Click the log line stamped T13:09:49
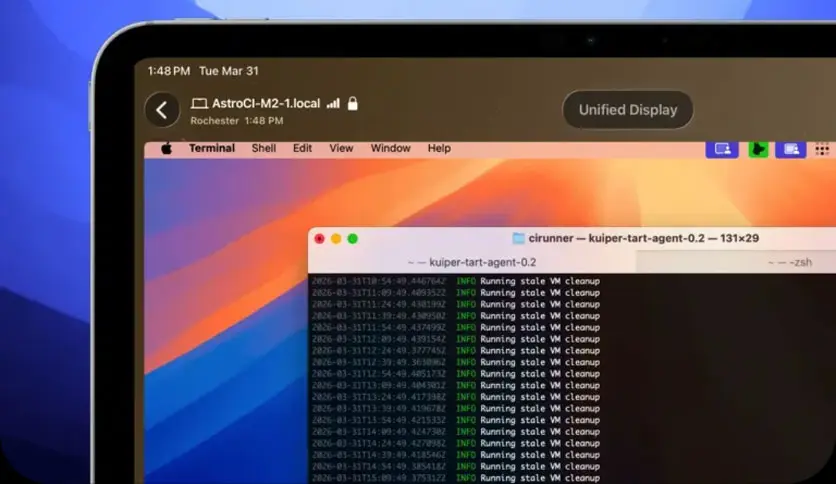 coord(456,385)
